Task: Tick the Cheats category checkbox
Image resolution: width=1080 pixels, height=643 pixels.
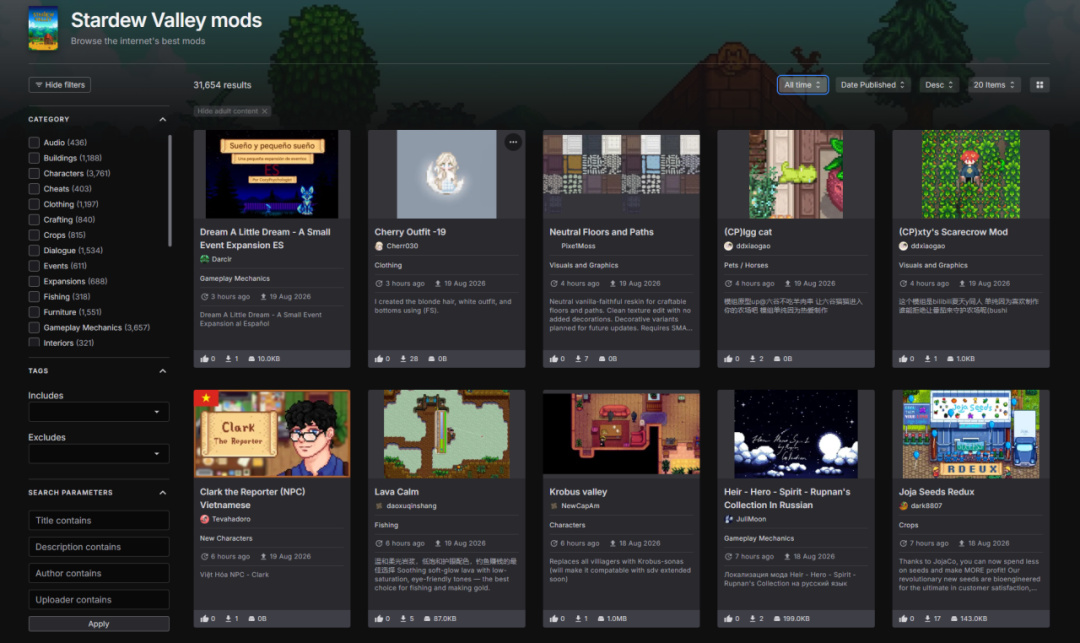Action: click(34, 189)
